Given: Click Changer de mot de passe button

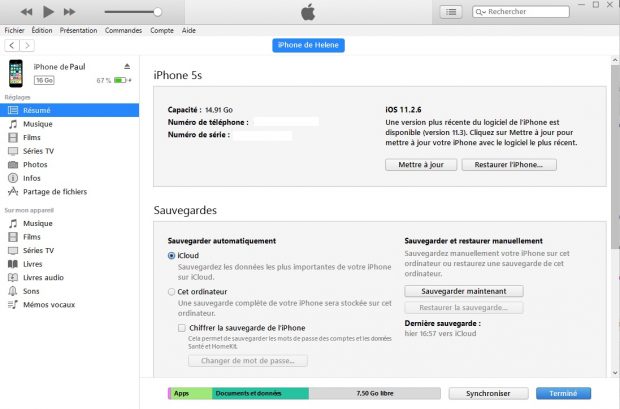Looking at the screenshot, I should [x=248, y=361].
